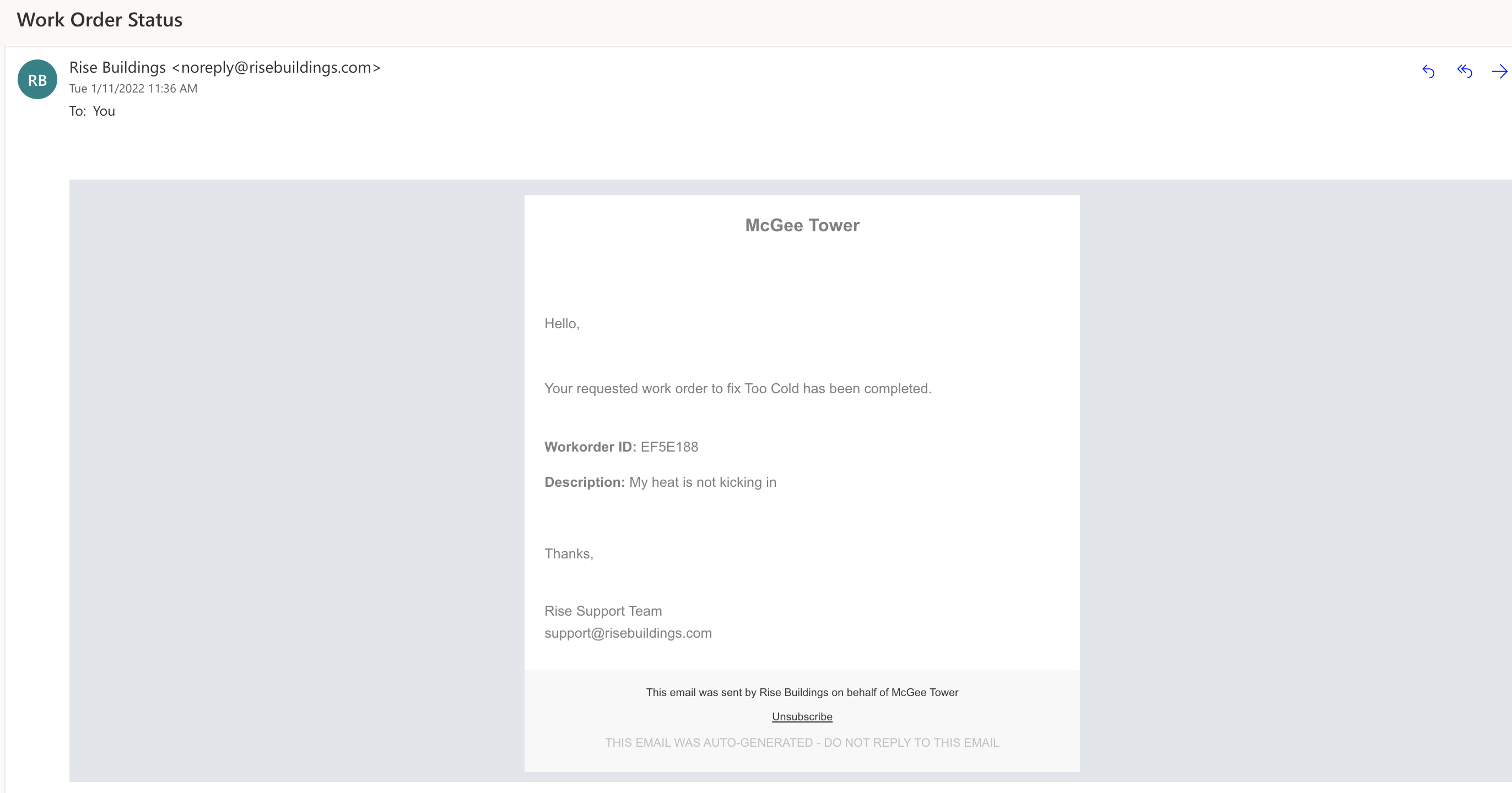Click 'sent by Rise Buildings' footer line
The image size is (1512, 793).
(802, 693)
